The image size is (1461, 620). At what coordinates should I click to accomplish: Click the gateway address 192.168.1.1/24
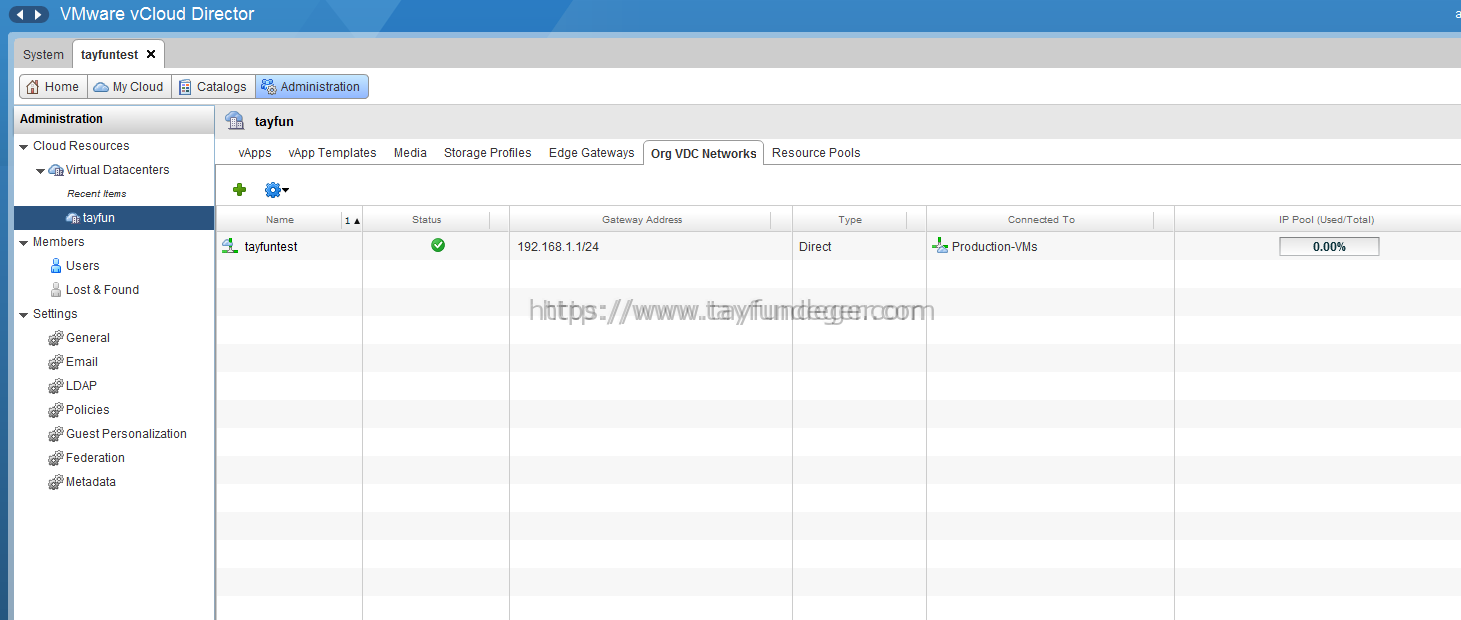tap(558, 247)
